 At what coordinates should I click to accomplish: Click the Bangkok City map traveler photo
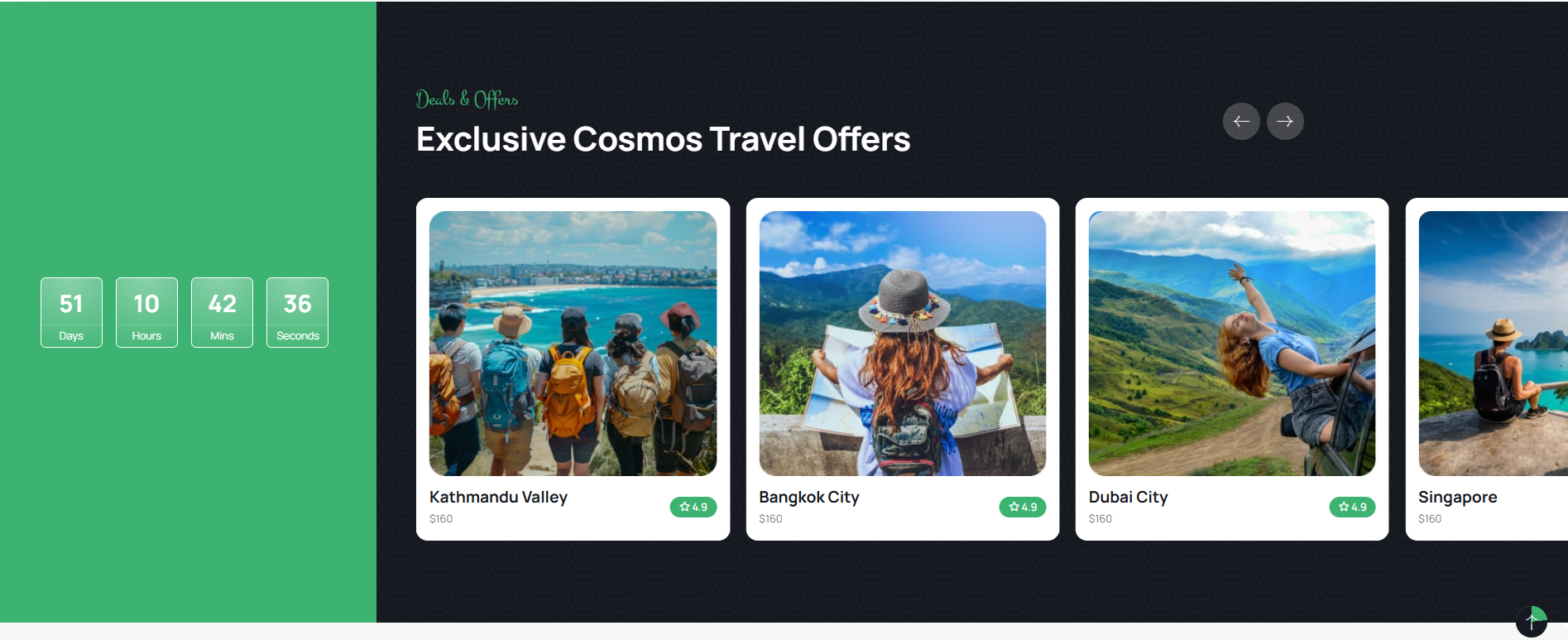click(902, 344)
